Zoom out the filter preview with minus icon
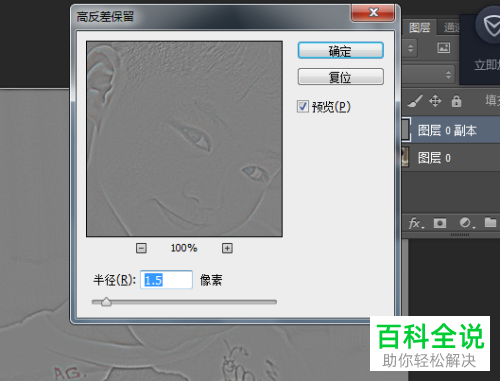 click(141, 248)
